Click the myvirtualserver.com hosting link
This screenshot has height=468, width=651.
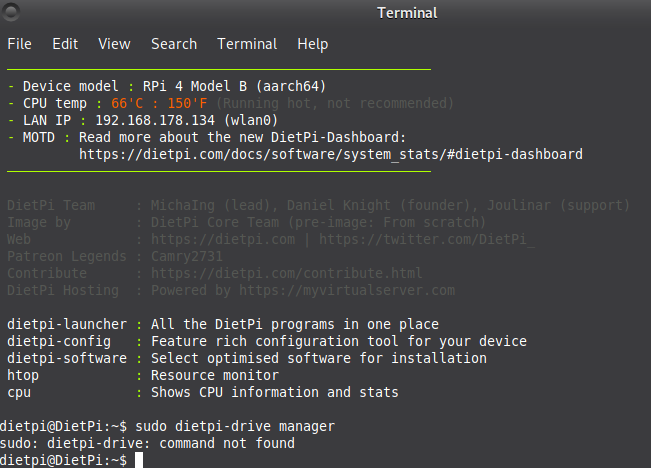click(x=347, y=290)
